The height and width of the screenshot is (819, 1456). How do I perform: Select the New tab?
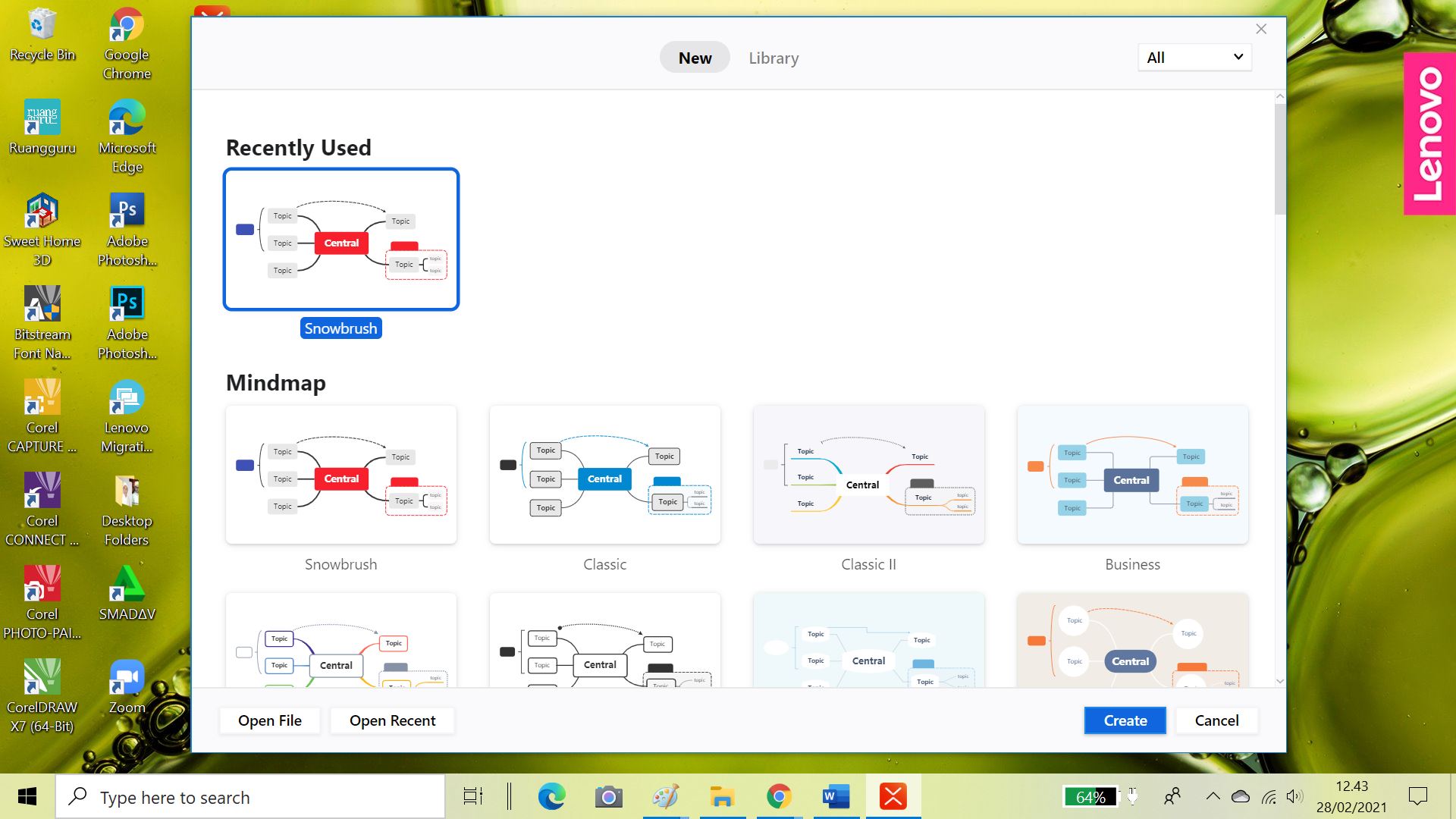point(694,57)
